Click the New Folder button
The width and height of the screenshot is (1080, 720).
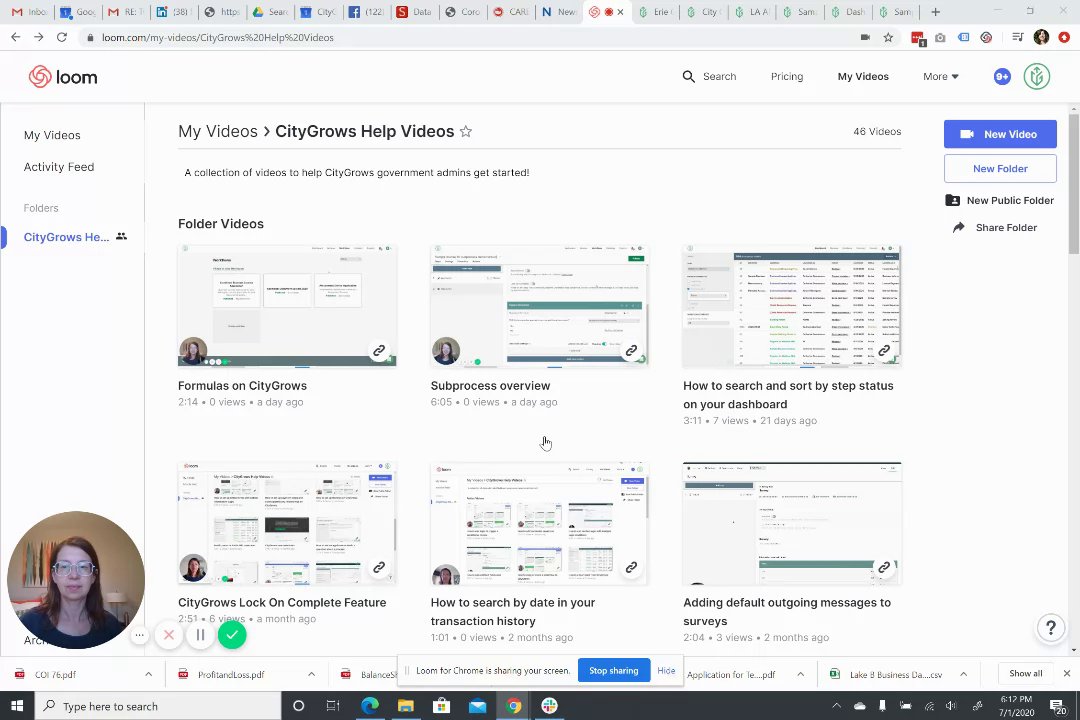(x=1000, y=169)
